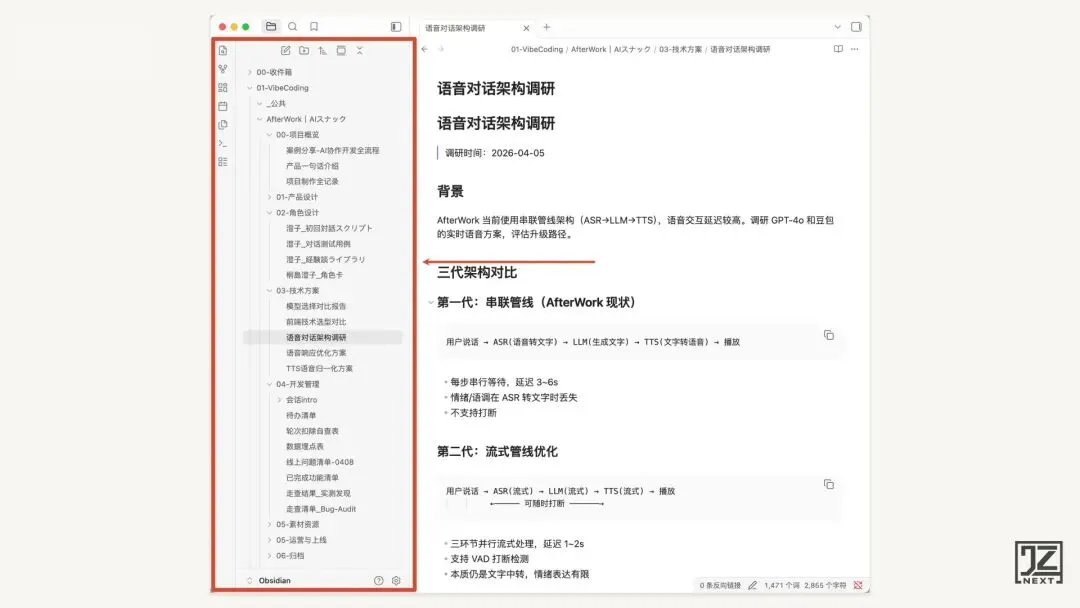1080x608 pixels.
Task: Click the inline title 语音对话架构调研 field
Action: pyautogui.click(x=496, y=89)
